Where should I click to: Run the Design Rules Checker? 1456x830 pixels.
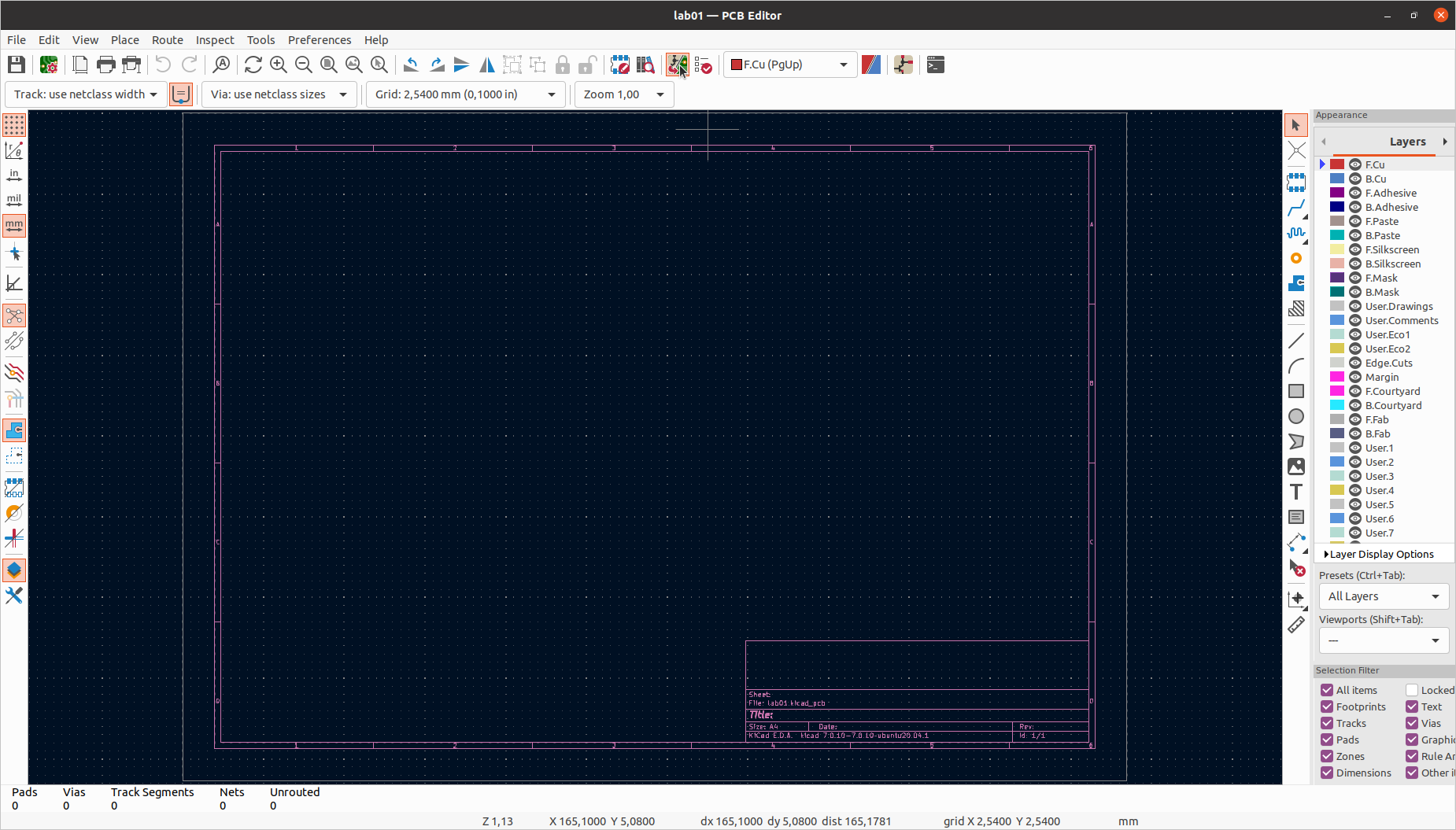703,65
